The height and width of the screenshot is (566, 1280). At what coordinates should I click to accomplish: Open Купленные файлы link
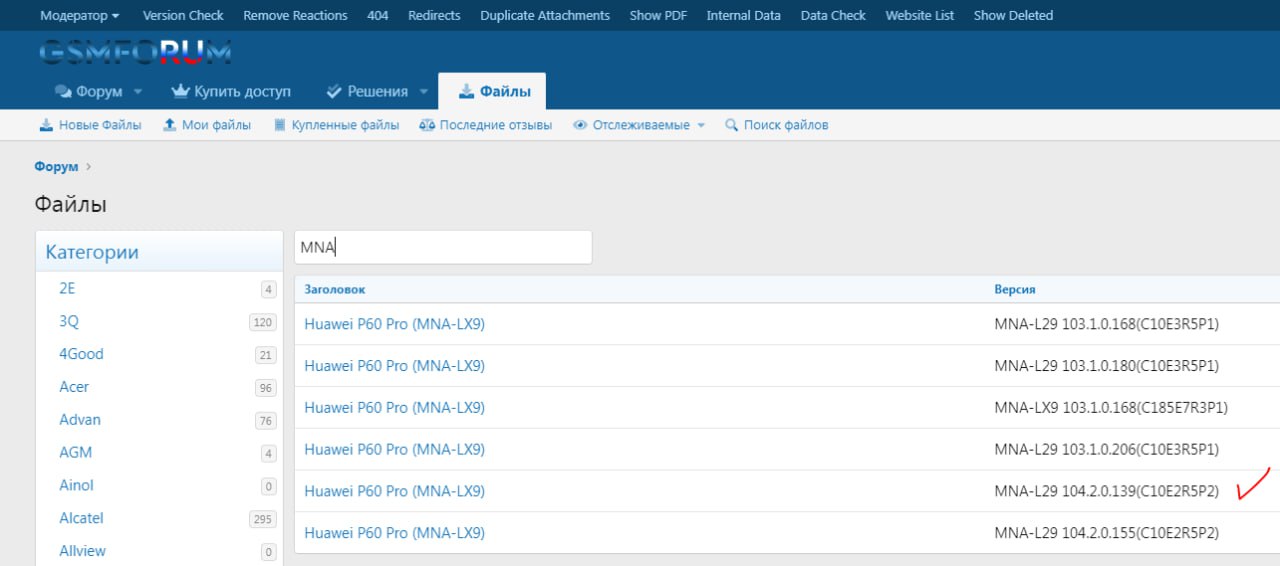point(337,125)
